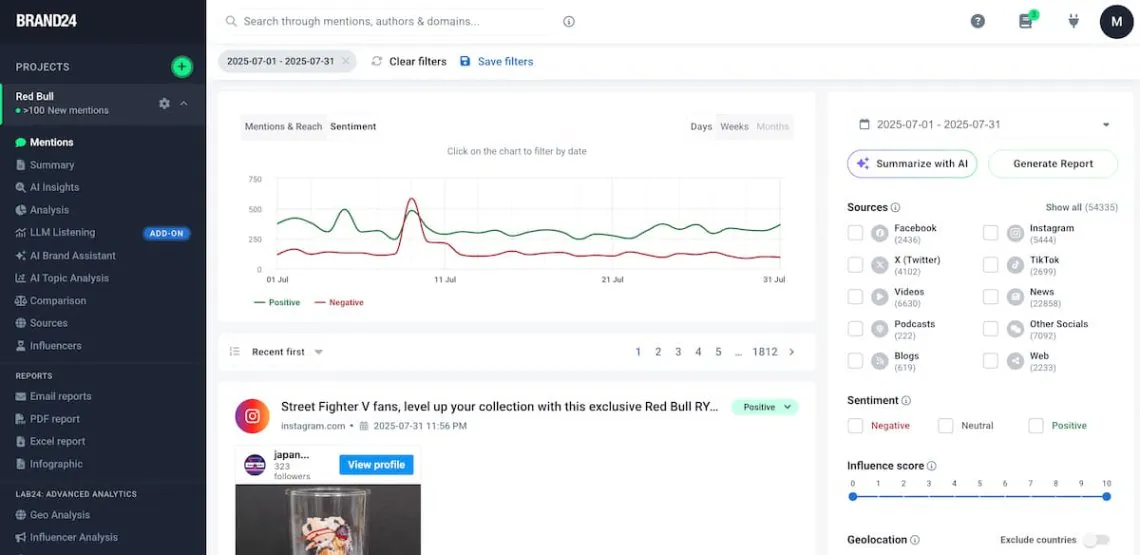Viewport: 1140px width, 555px height.
Task: Click the Excel report file icon
Action: pyautogui.click(x=20, y=442)
